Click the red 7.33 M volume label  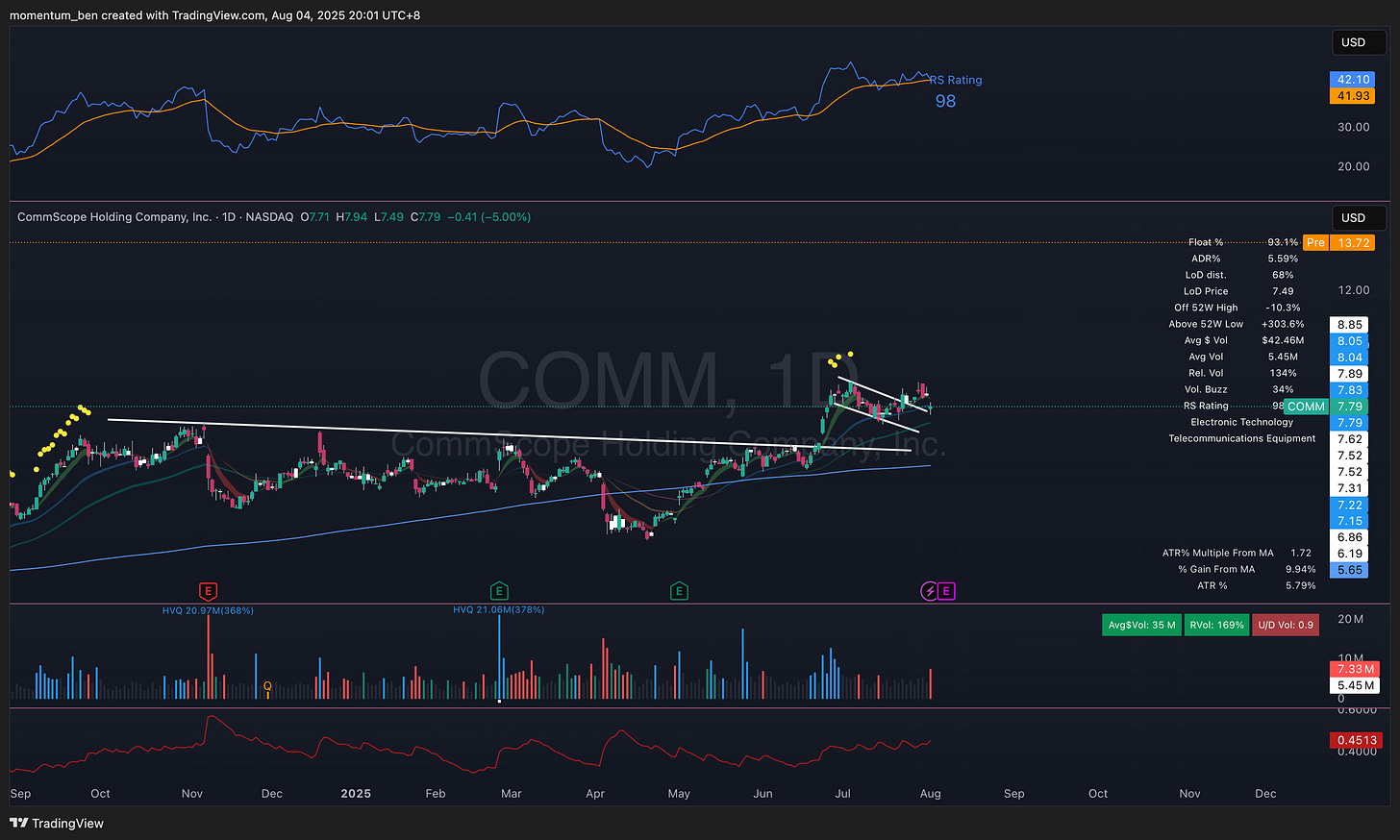(1355, 669)
